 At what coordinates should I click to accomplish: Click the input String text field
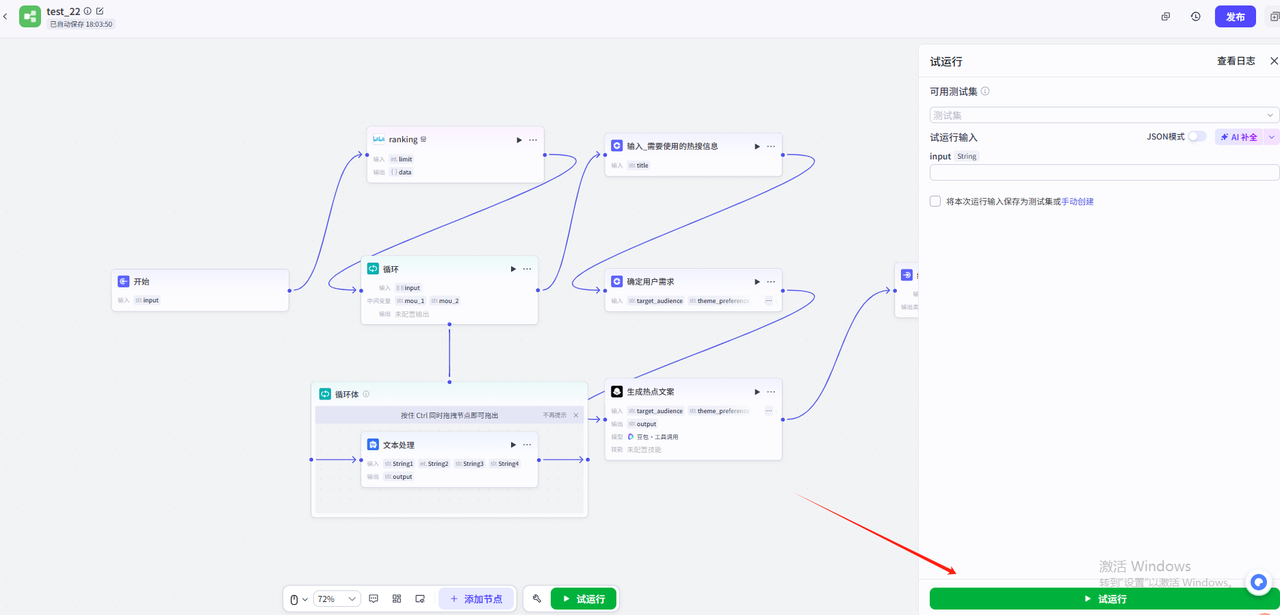pyautogui.click(x=1104, y=173)
